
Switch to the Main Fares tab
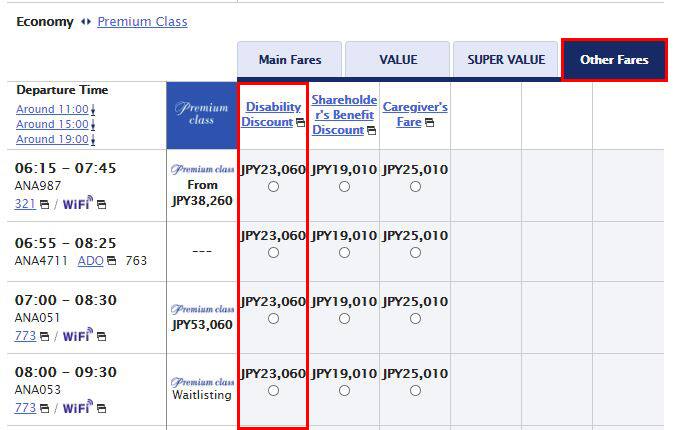coord(289,60)
